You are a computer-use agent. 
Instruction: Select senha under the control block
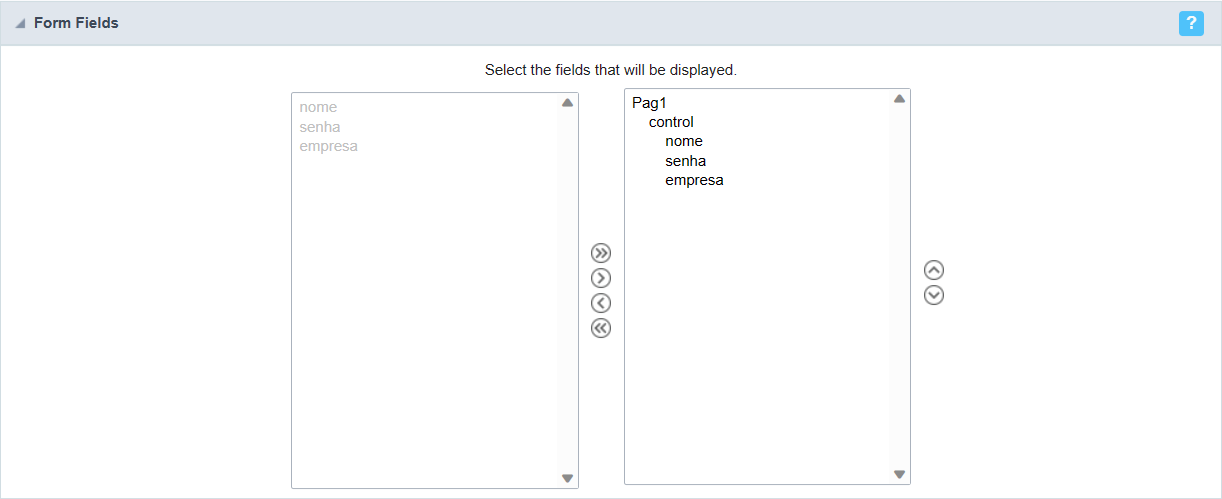pyautogui.click(x=685, y=161)
